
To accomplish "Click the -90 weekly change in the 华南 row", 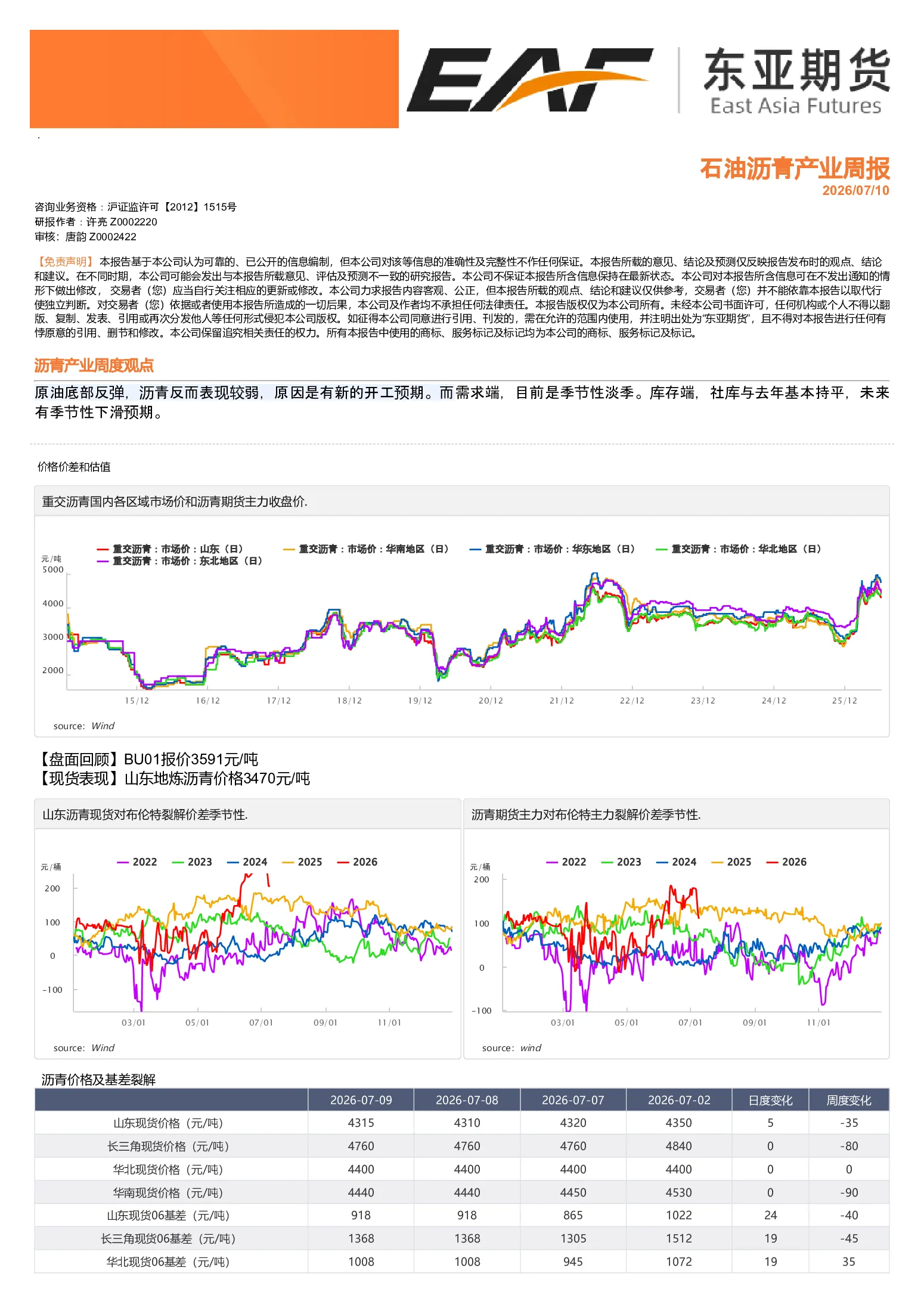I will pos(849,1193).
